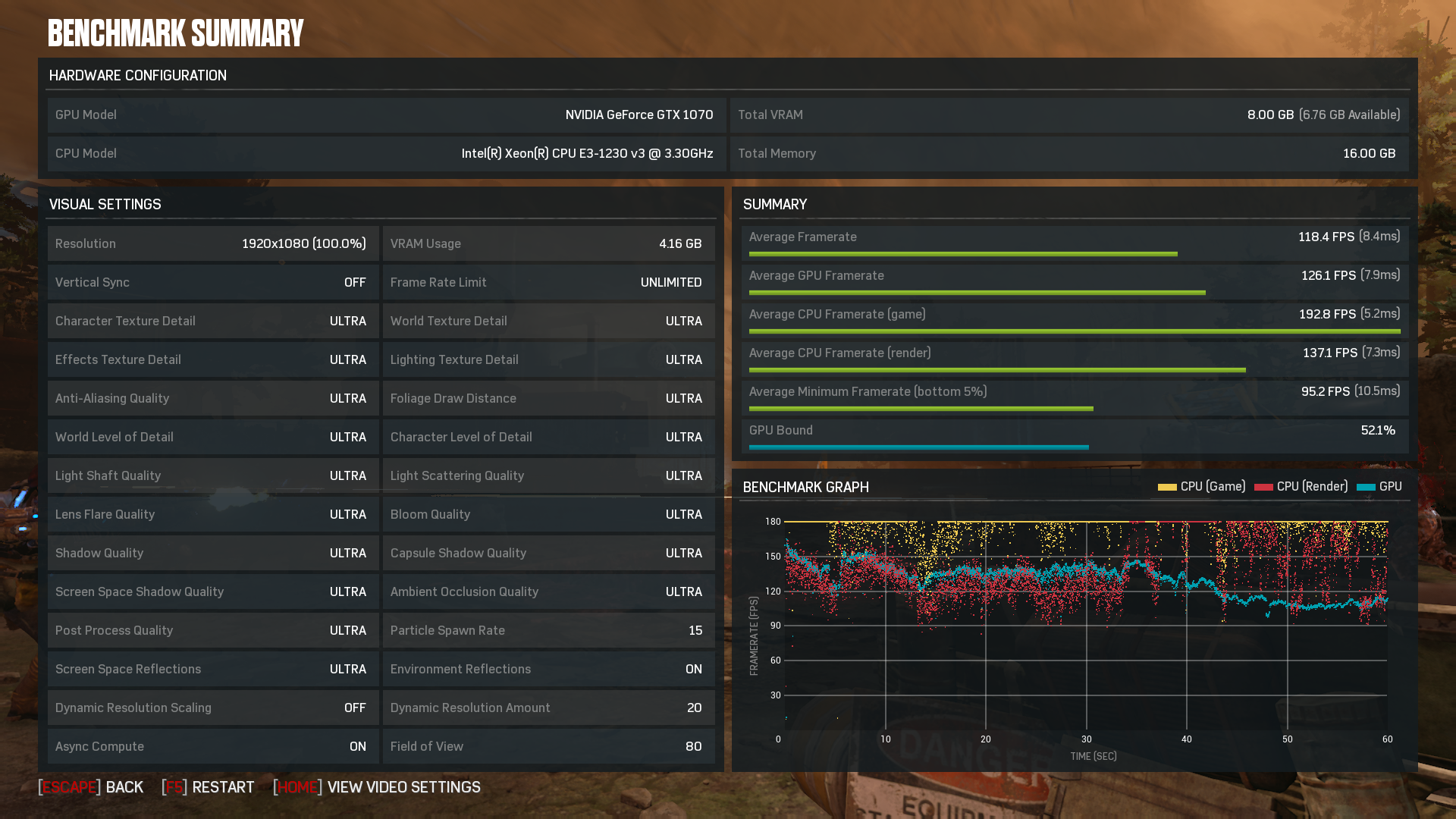1456x819 pixels.
Task: Click the Async Compute ON row
Action: (x=213, y=747)
